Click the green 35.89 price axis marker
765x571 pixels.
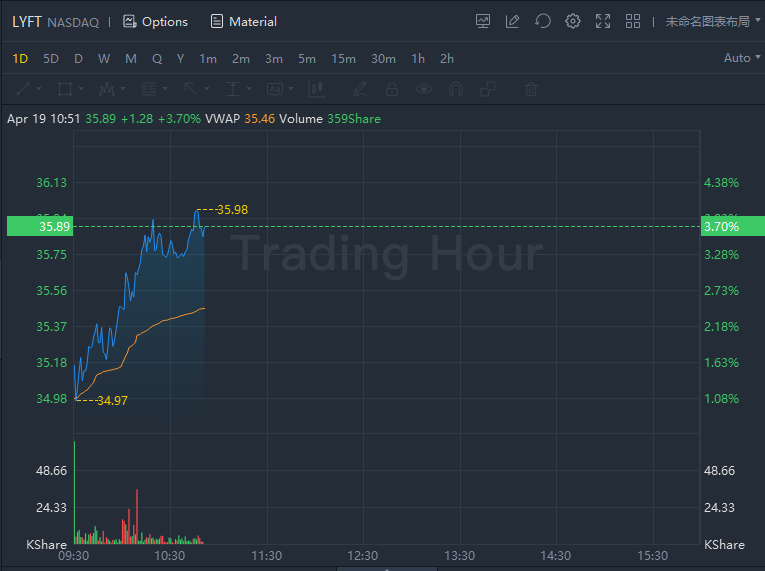point(35,227)
